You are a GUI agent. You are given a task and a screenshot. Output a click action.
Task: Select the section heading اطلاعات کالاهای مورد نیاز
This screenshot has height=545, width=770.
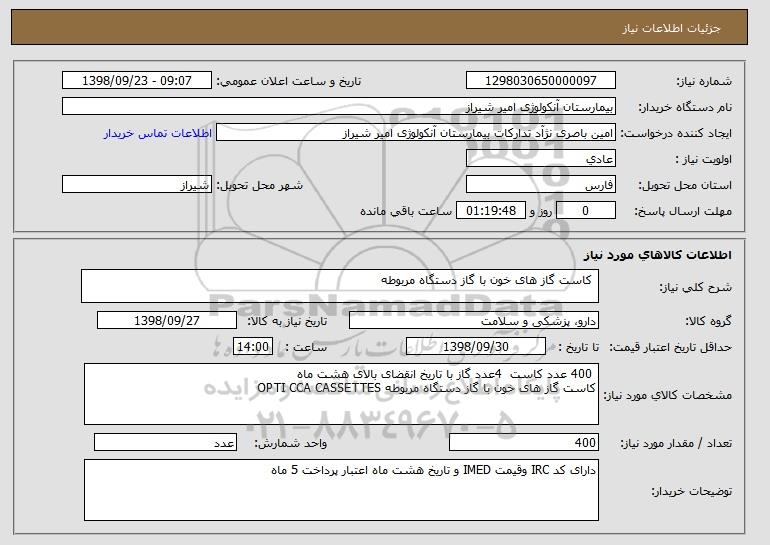[x=658, y=255]
